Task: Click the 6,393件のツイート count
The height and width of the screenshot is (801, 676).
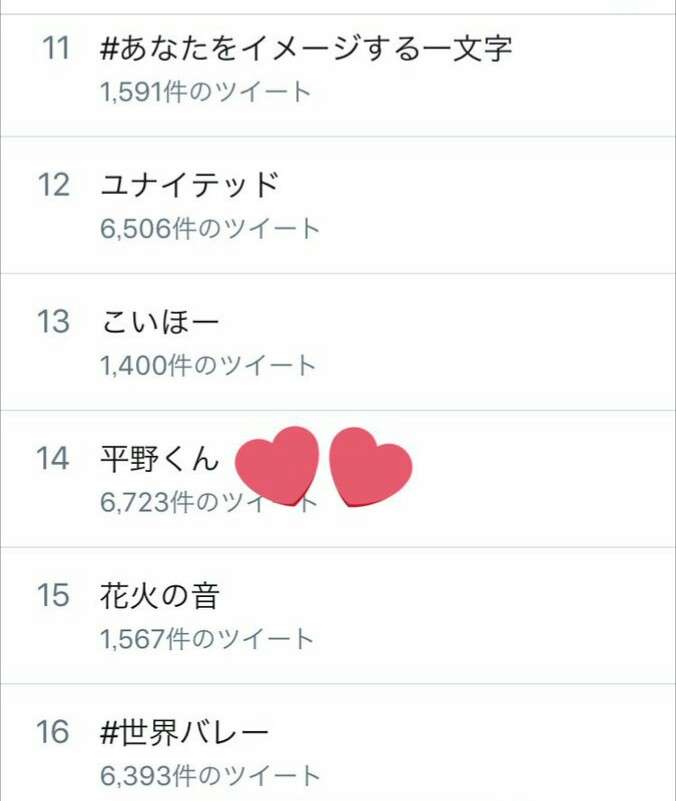Action: [x=210, y=775]
